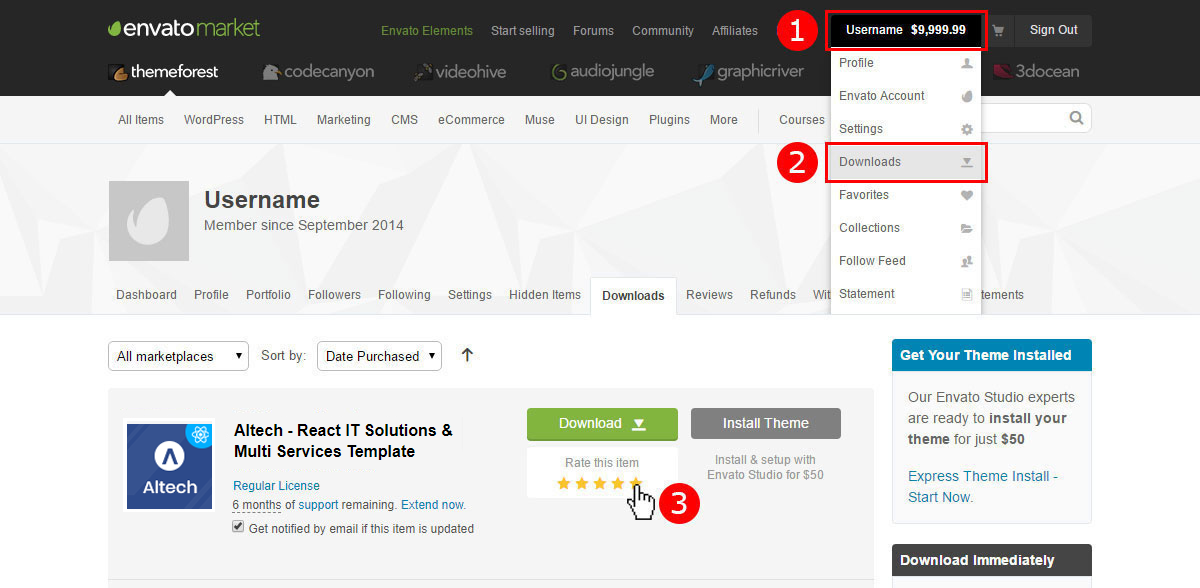This screenshot has width=1200, height=588.
Task: Switch to the Reviews tab
Action: tap(709, 295)
